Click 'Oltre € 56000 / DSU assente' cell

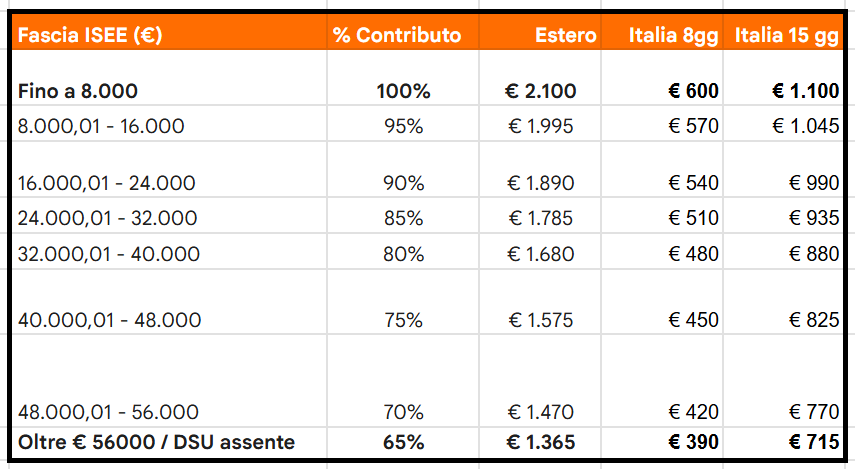pyautogui.click(x=157, y=441)
